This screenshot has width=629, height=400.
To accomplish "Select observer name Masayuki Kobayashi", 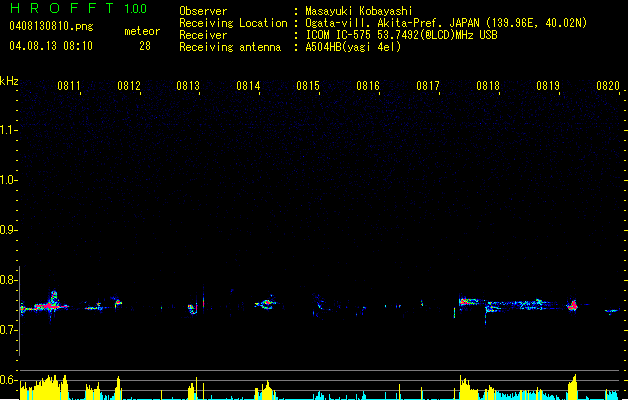I will [359, 11].
